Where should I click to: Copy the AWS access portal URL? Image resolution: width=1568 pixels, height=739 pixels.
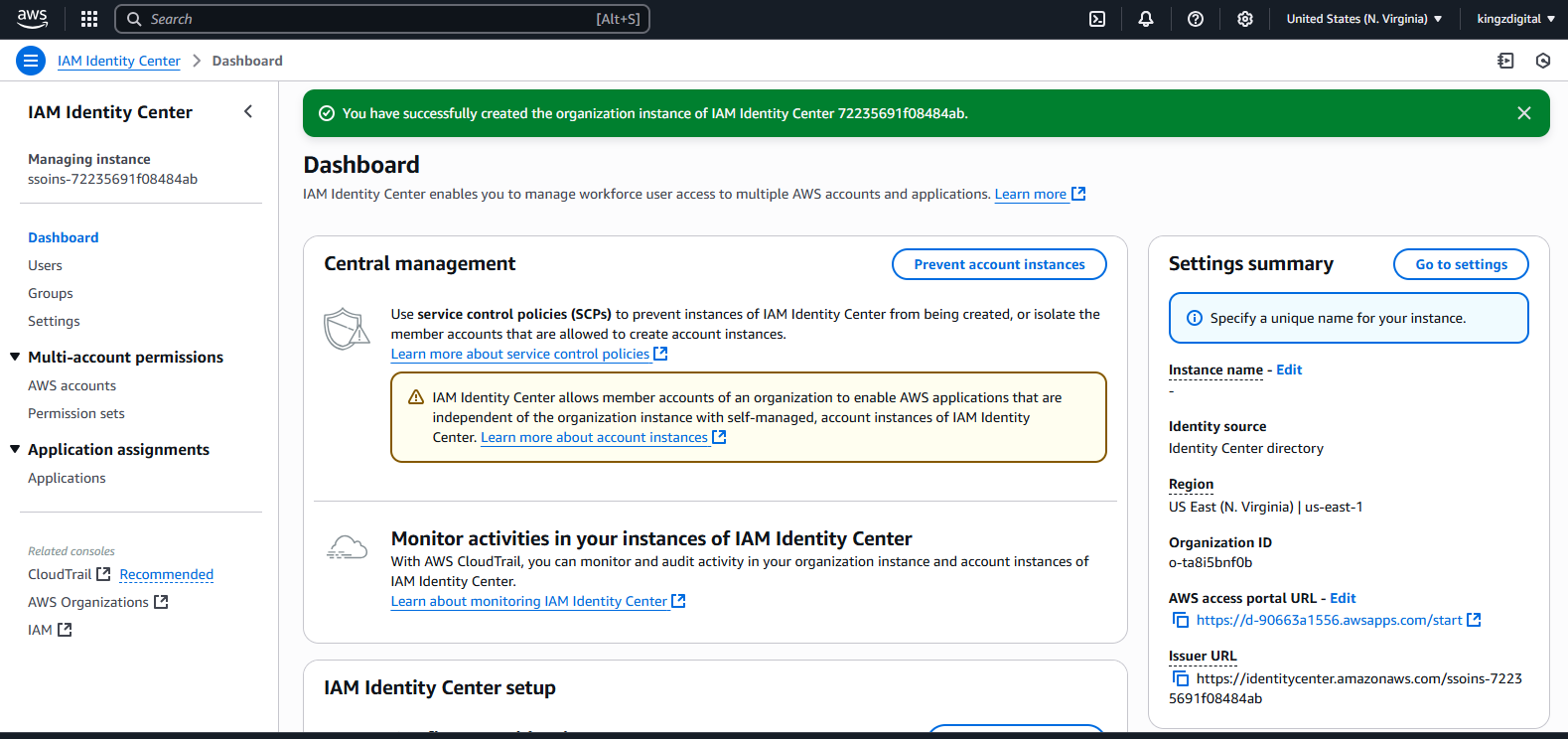pos(1181,620)
